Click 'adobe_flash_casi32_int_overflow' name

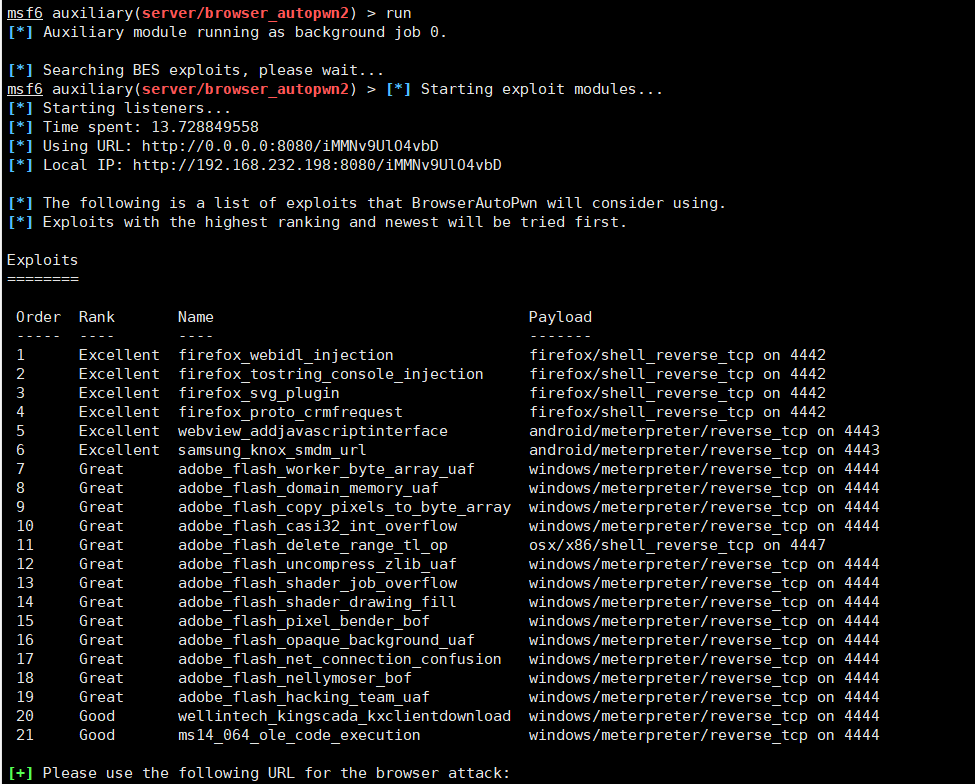coord(317,526)
